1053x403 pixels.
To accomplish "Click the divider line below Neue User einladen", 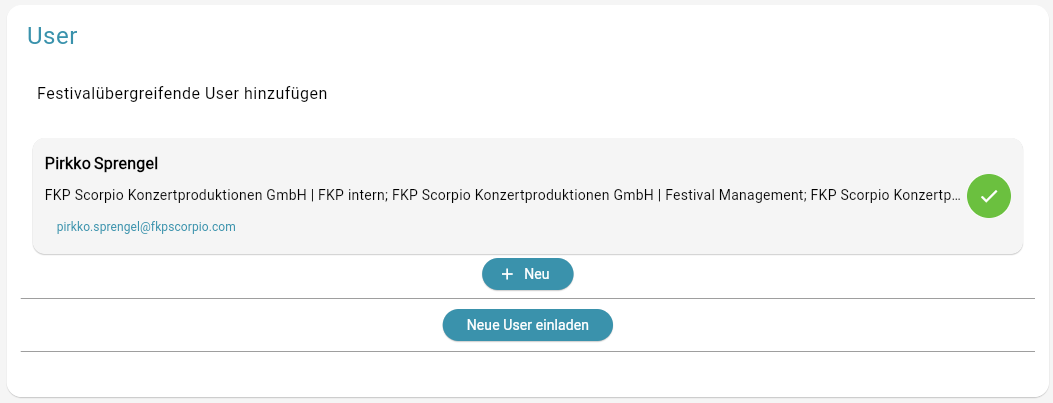I will point(528,351).
